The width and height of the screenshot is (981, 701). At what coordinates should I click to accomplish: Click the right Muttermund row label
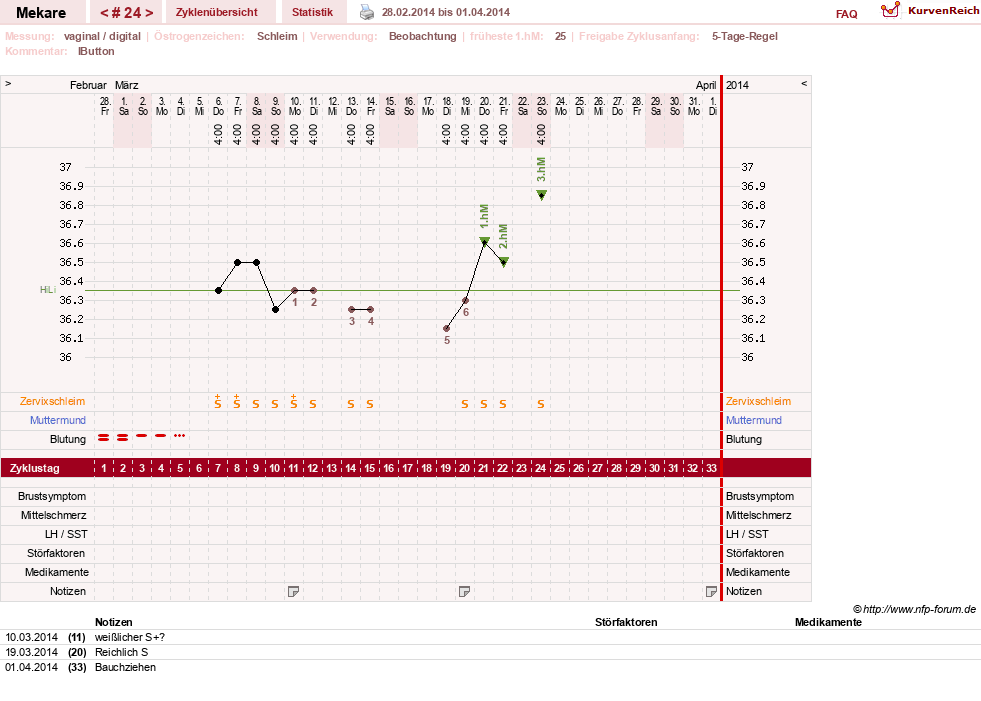pyautogui.click(x=754, y=420)
